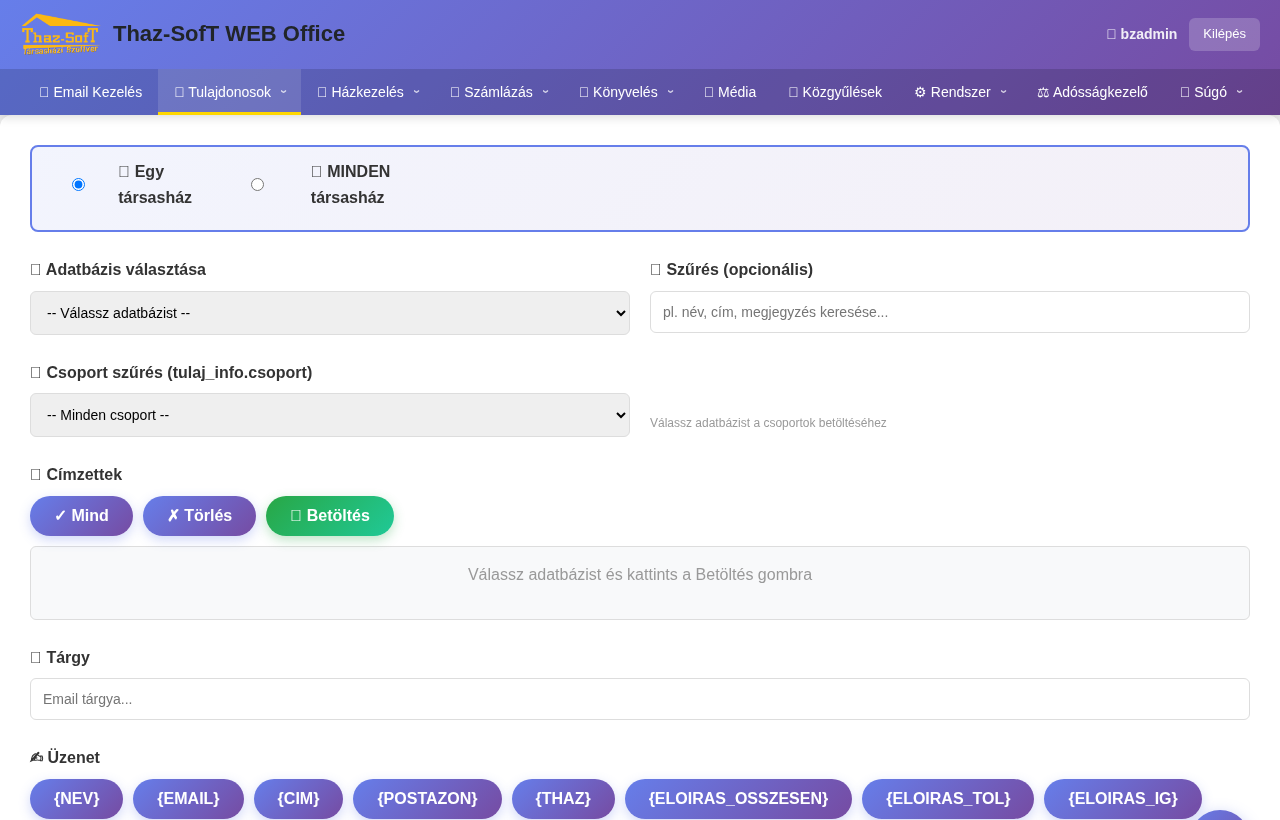Screen dimensions: 1280x820
Task: Insert the {CIM} placeholder
Action: tap(298, 799)
